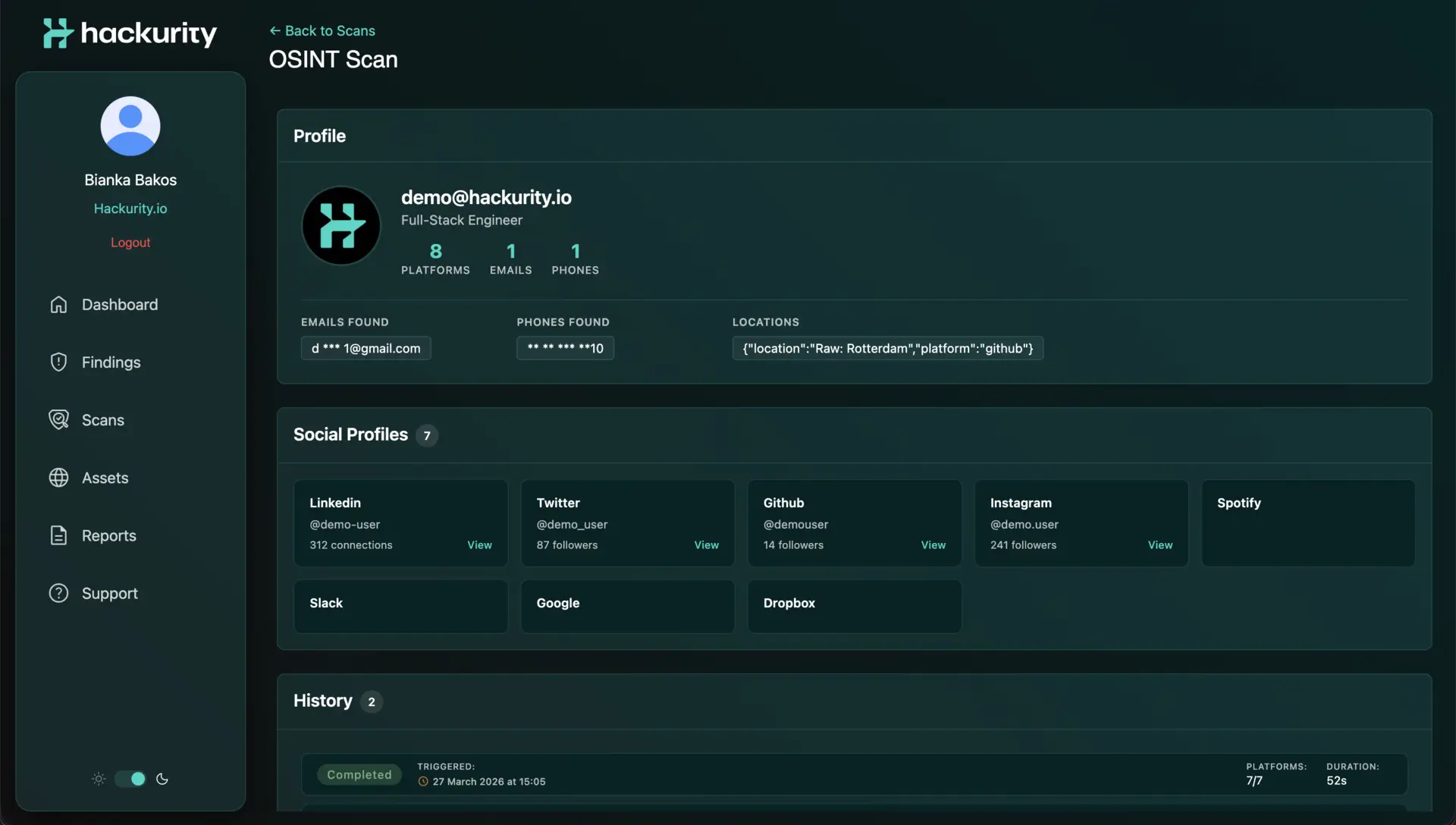Click the masked gmail address chip
The image size is (1456, 825).
366,348
